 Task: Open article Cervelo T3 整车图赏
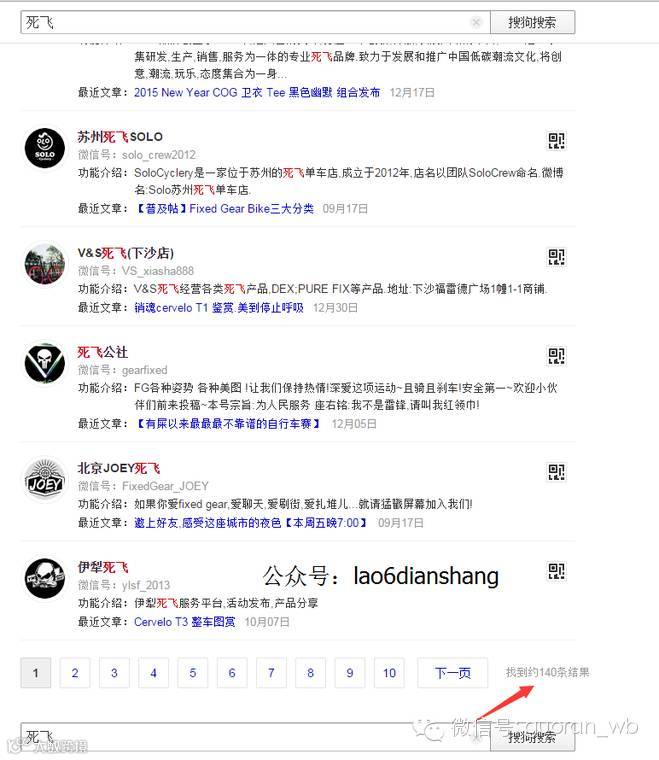185,622
